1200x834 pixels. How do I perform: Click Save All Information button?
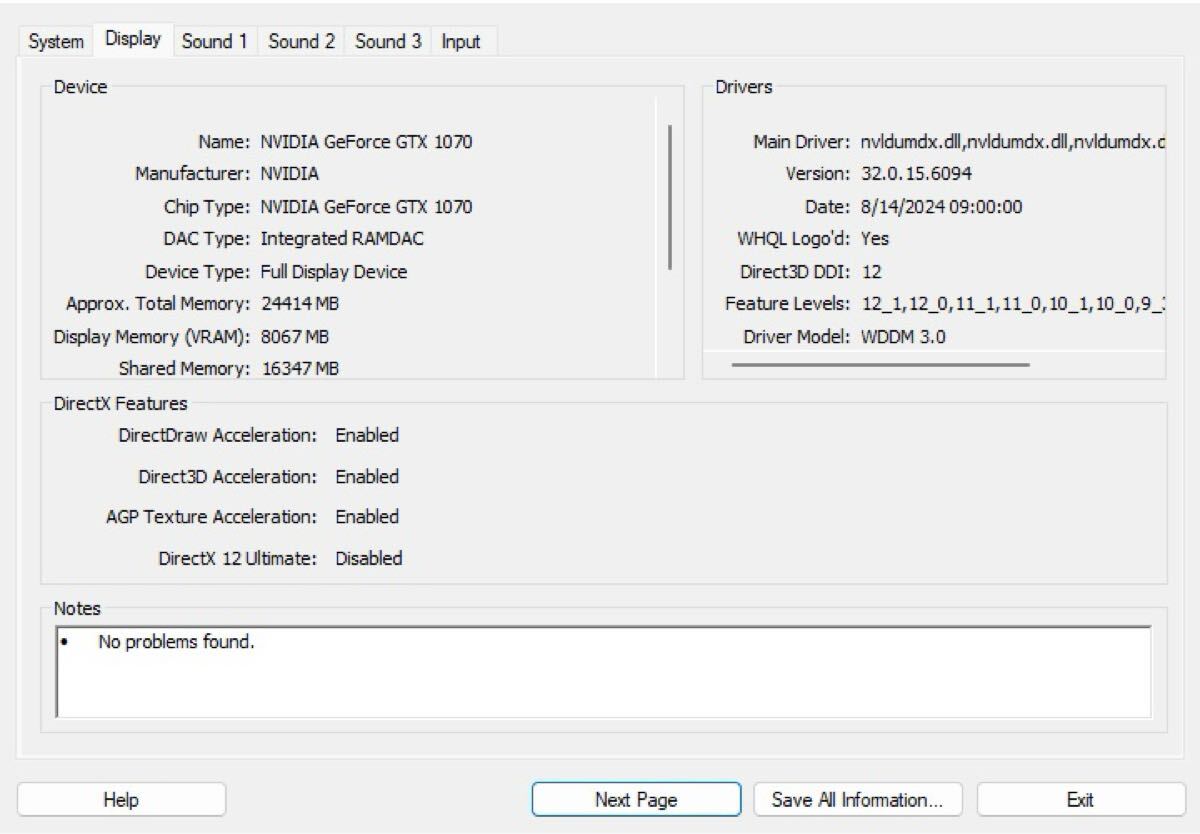click(x=857, y=800)
